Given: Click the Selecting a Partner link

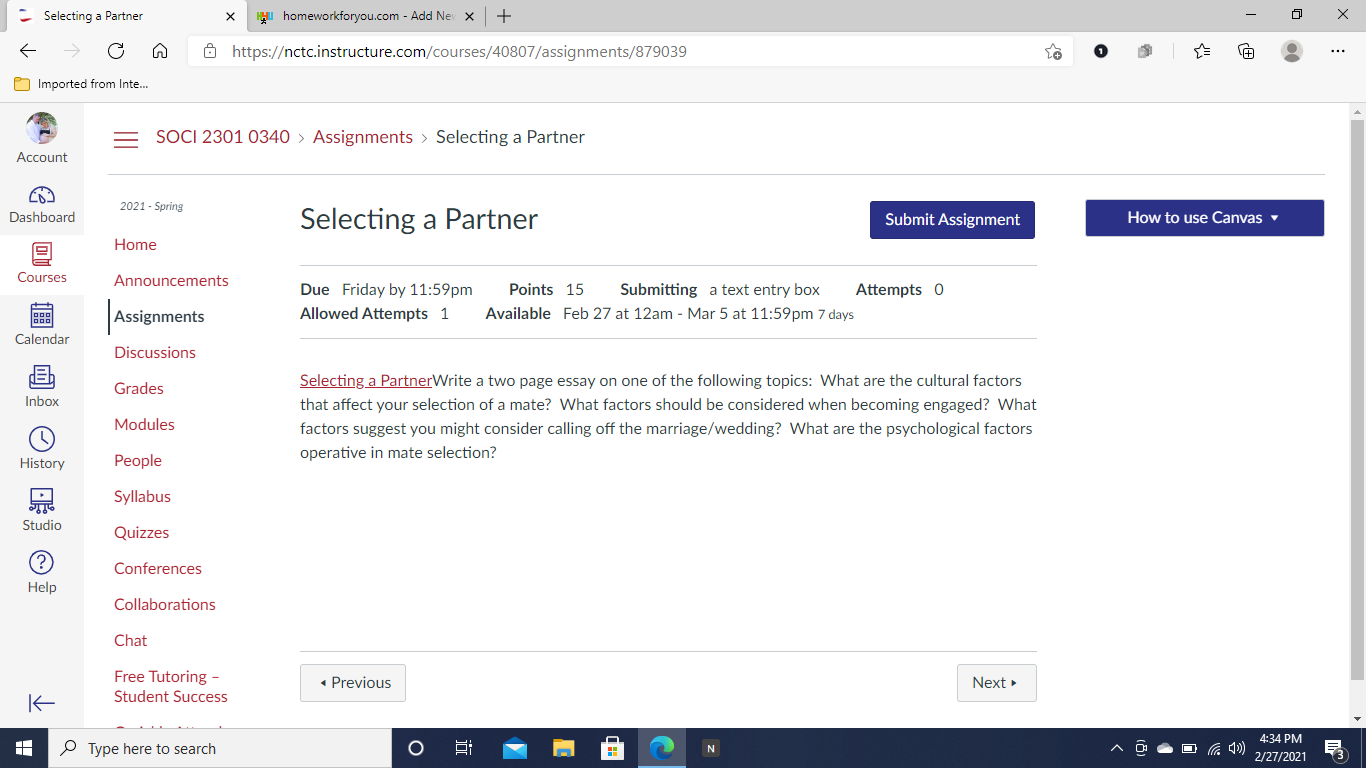Looking at the screenshot, I should (366, 380).
